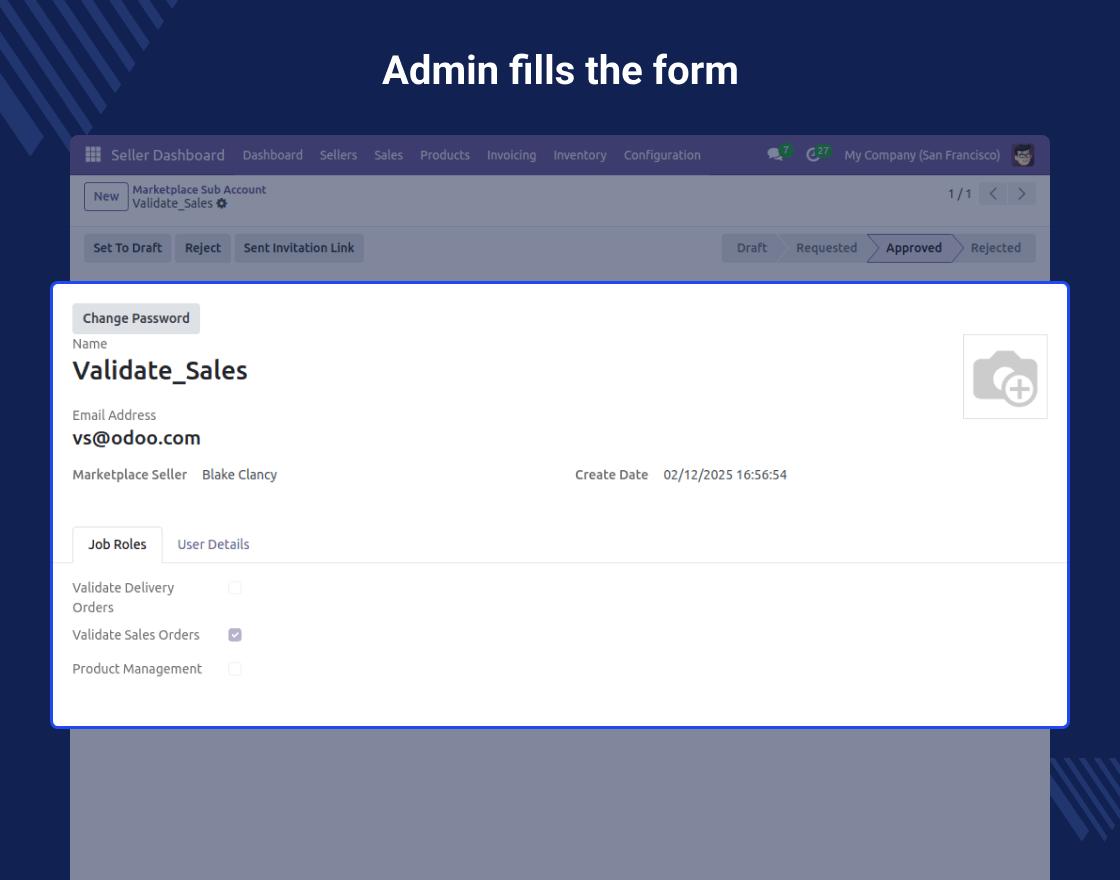Upload a photo via the camera placeholder
The height and width of the screenshot is (880, 1120).
(x=1005, y=376)
